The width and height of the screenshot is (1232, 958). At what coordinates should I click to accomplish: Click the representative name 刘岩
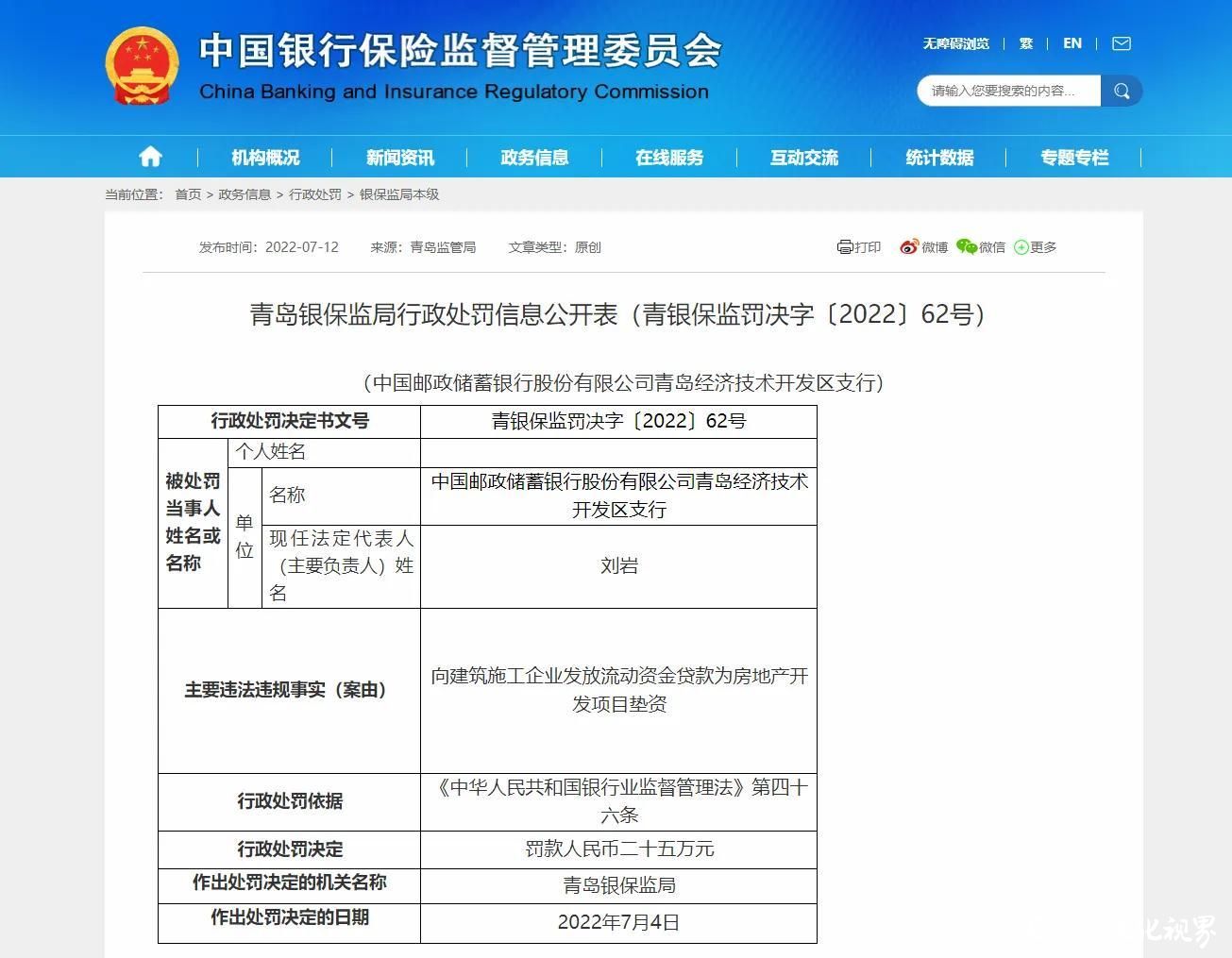618,565
